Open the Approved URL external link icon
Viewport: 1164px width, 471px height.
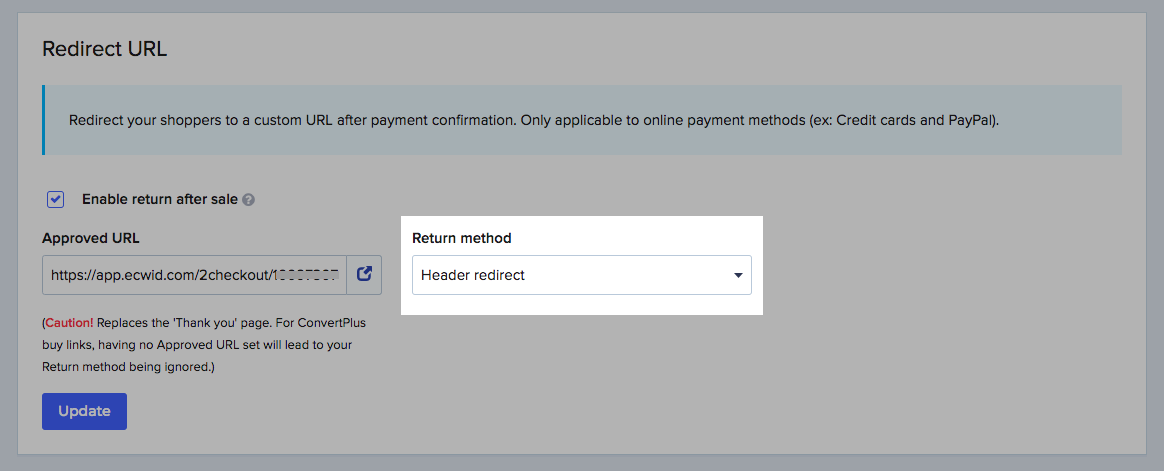coord(364,274)
